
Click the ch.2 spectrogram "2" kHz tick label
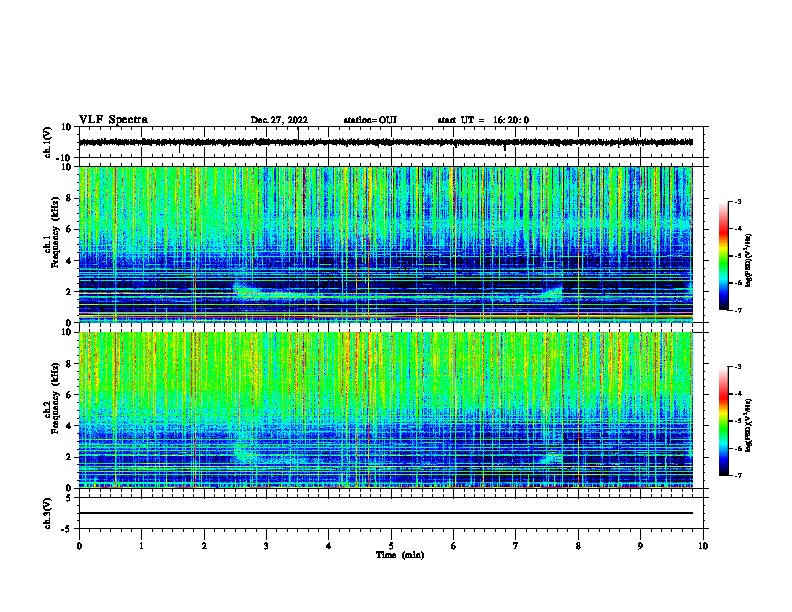tap(70, 457)
